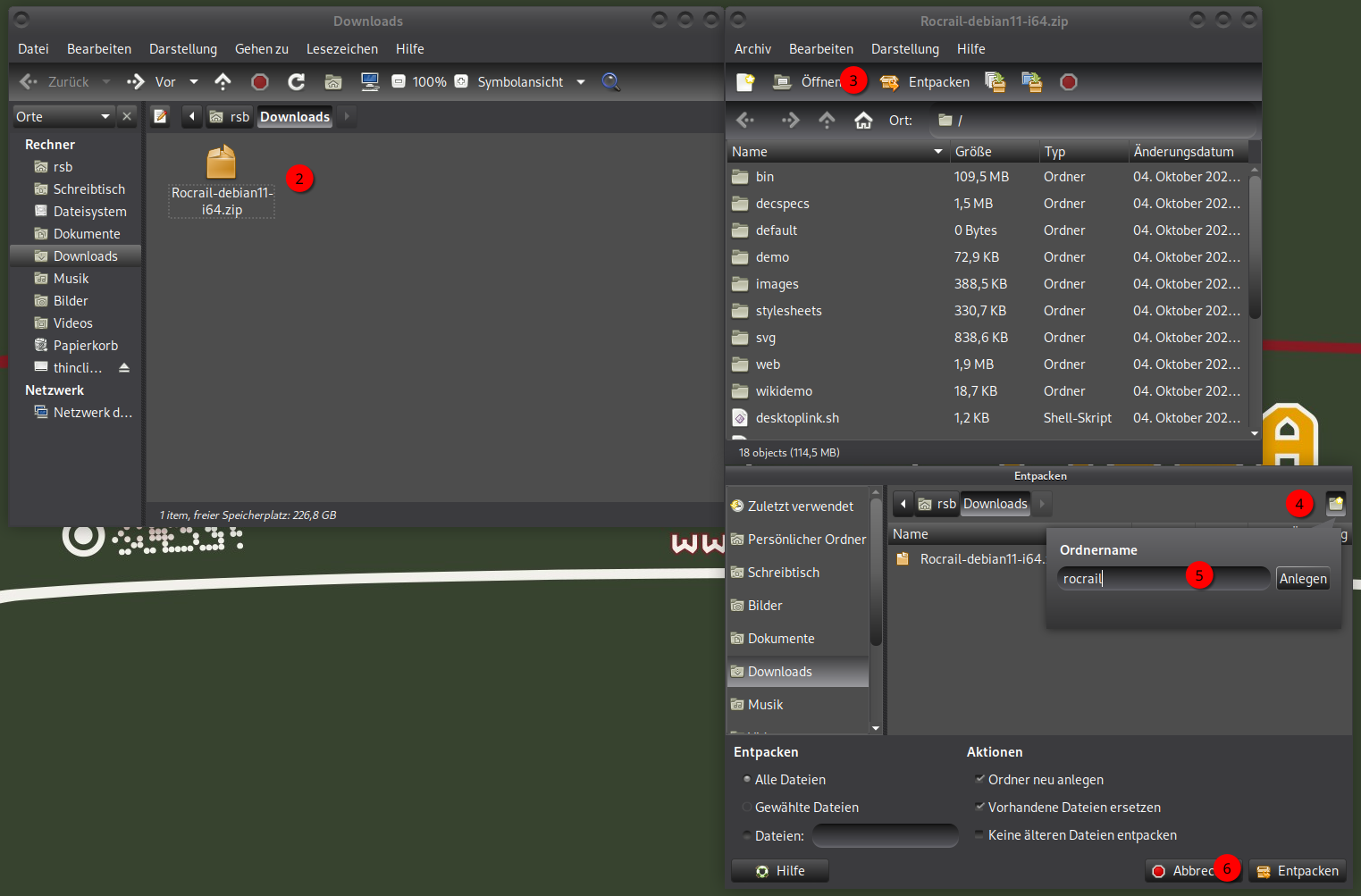Go to the archive root with the home icon
The image size is (1361, 896).
point(863,121)
